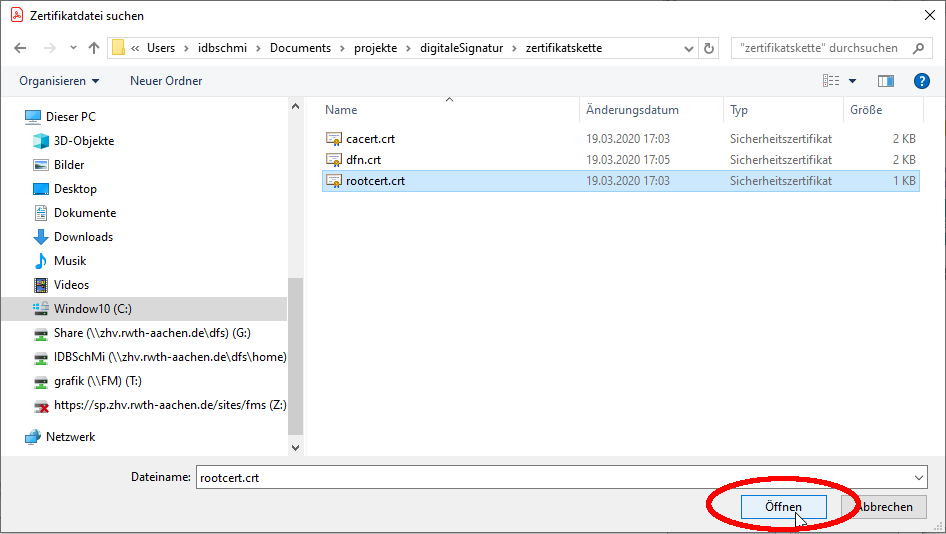Click digitaleSignatur in the address path
The height and width of the screenshot is (534, 946).
pos(462,48)
